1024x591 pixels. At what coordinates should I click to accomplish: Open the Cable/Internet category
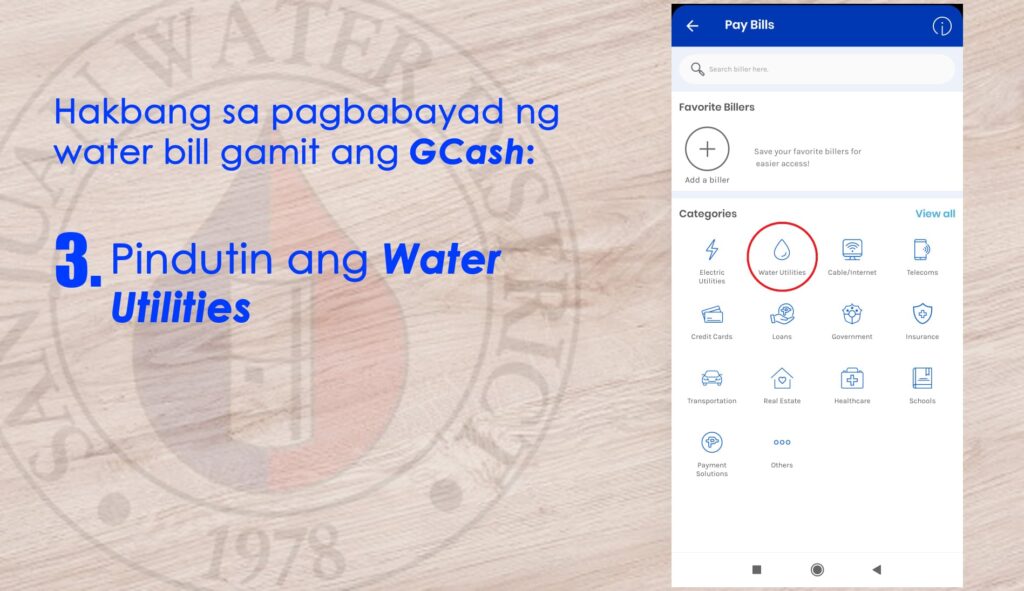[852, 257]
